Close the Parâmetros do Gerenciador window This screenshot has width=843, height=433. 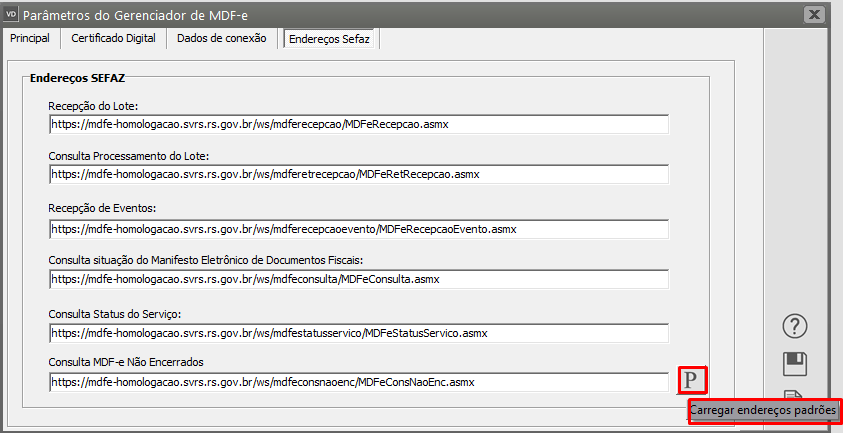click(815, 14)
